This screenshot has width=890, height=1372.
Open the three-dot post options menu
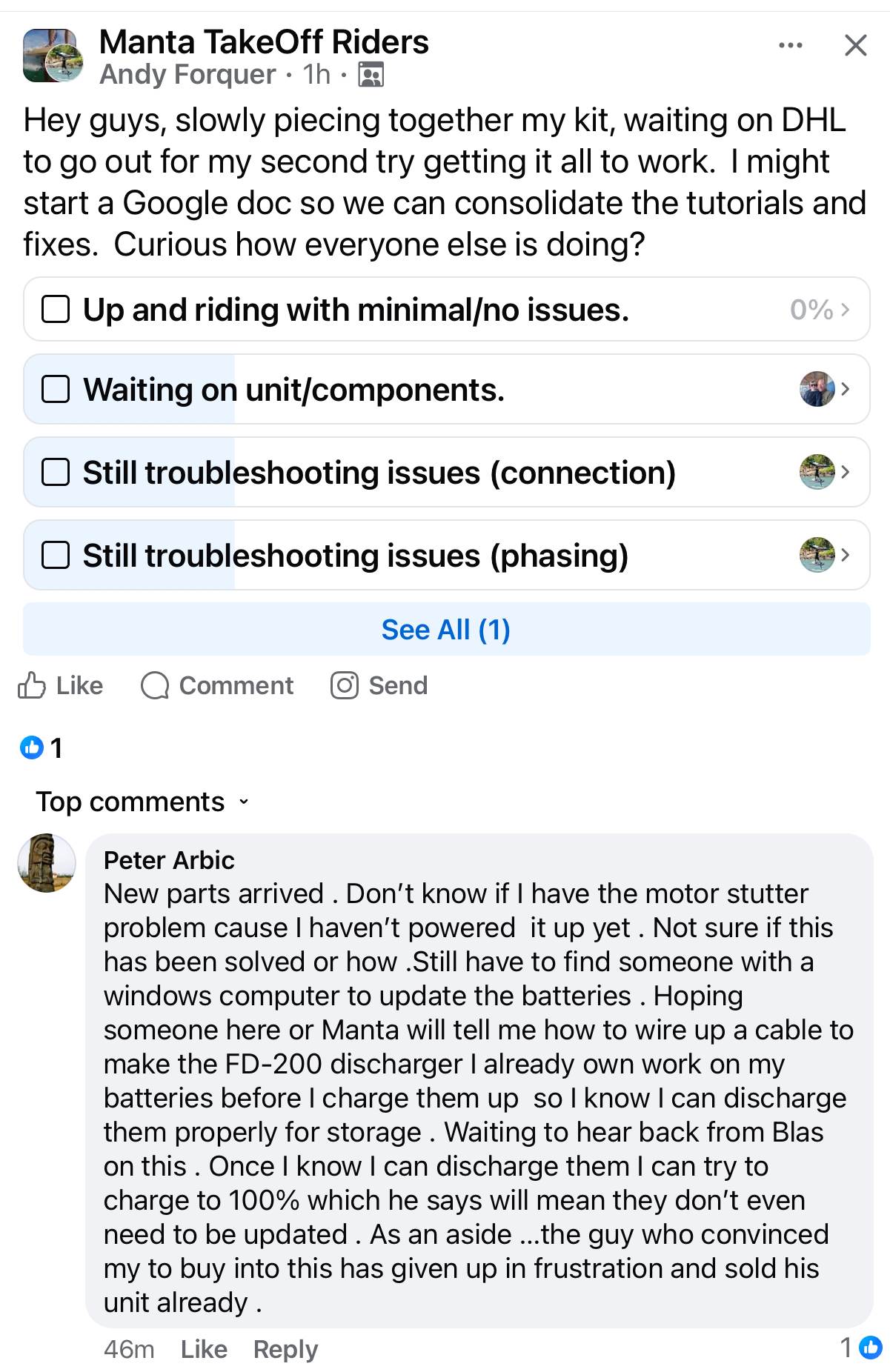pyautogui.click(x=790, y=46)
